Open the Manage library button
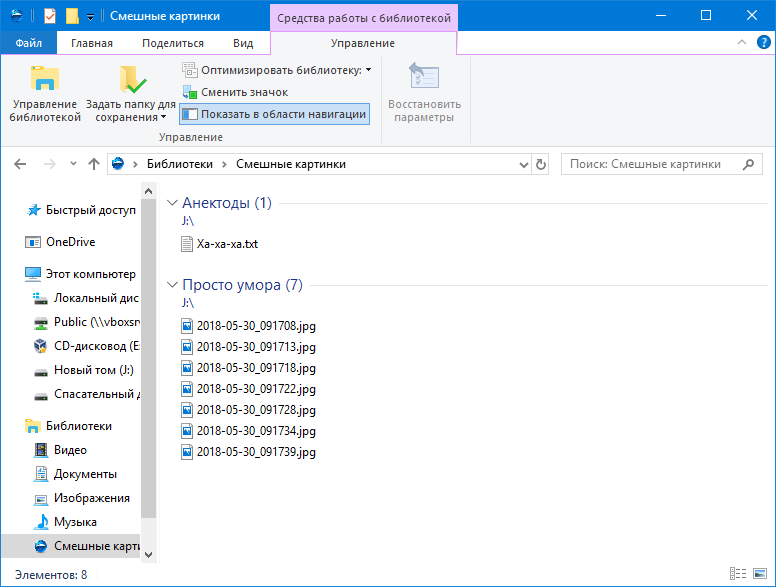776x587 pixels. point(45,94)
